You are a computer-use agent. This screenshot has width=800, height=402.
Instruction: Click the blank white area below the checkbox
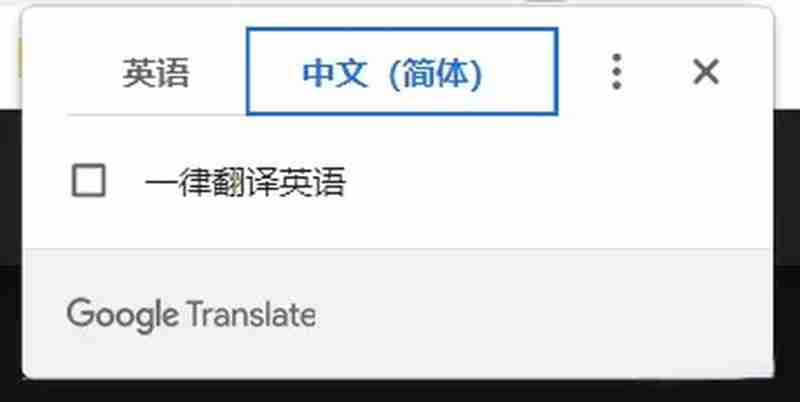(x=398, y=224)
